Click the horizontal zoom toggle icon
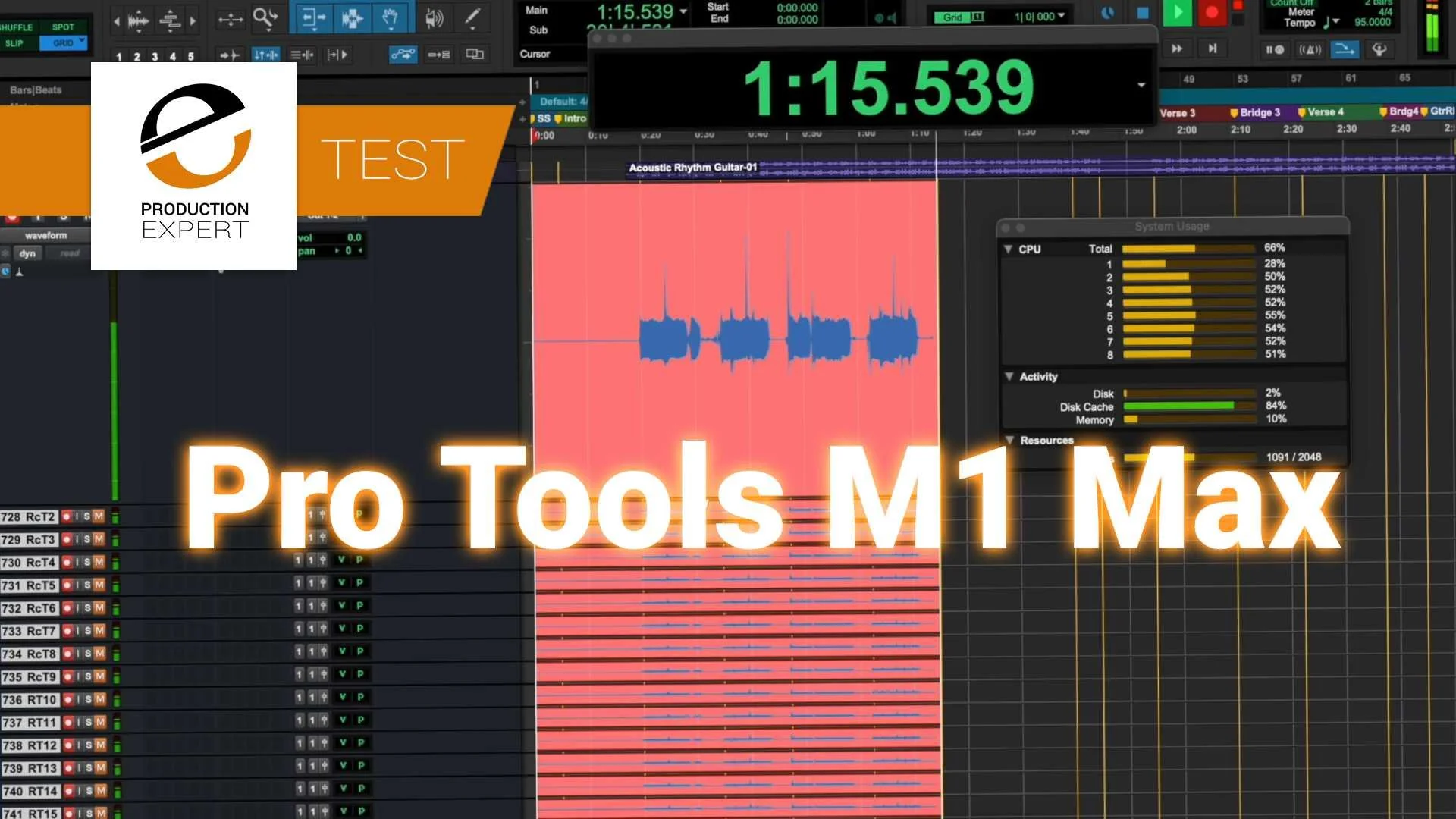 coord(230,20)
